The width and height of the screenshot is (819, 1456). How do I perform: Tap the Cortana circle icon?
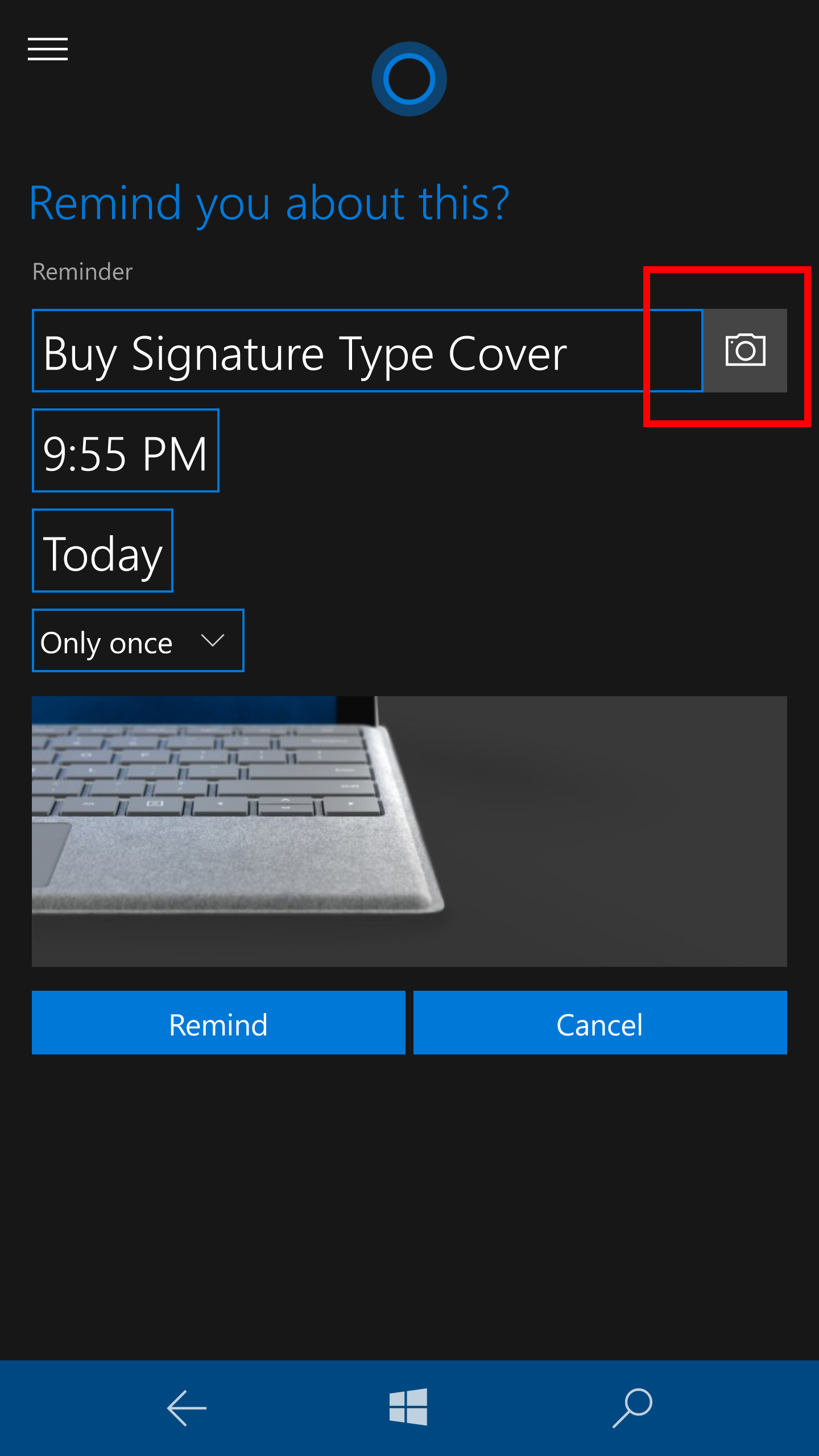(409, 78)
